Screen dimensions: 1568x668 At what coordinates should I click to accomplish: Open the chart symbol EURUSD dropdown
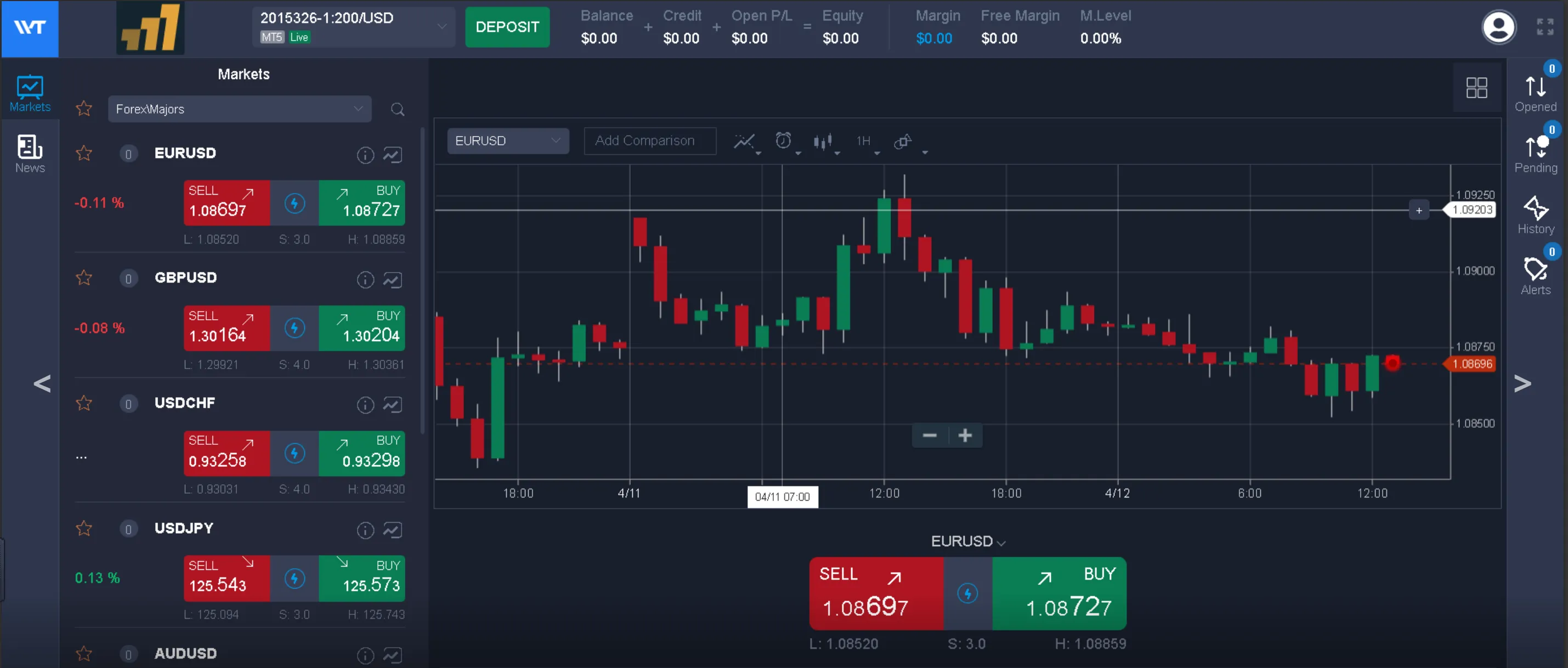click(508, 140)
